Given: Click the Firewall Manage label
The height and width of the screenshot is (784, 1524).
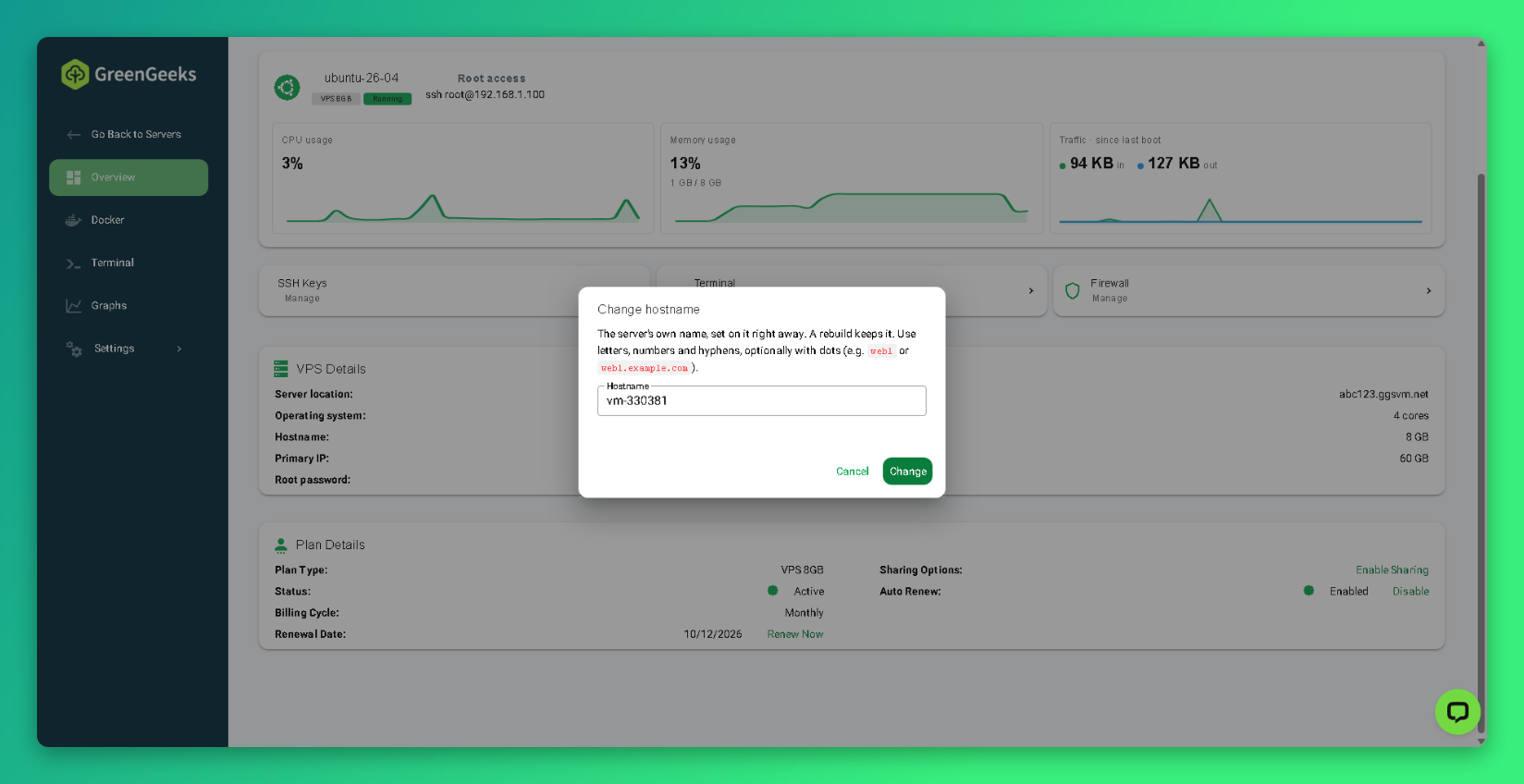Looking at the screenshot, I should [1110, 299].
